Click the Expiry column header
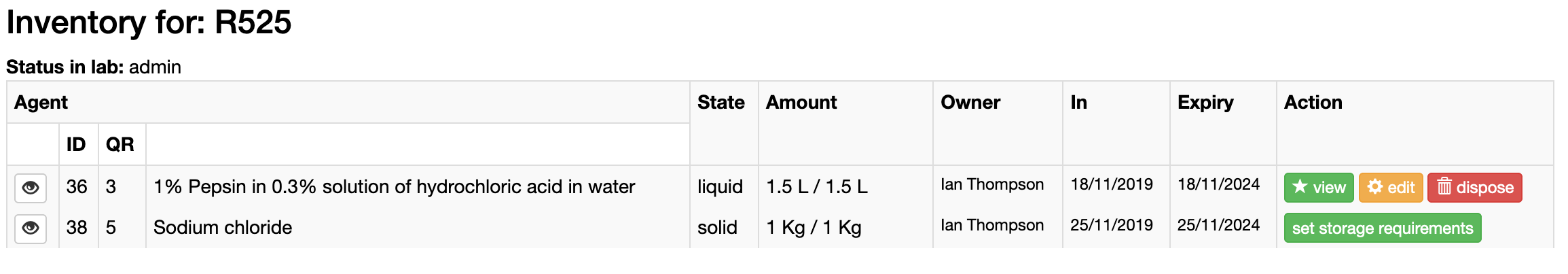This screenshot has height=274, width=1568. click(x=1205, y=103)
